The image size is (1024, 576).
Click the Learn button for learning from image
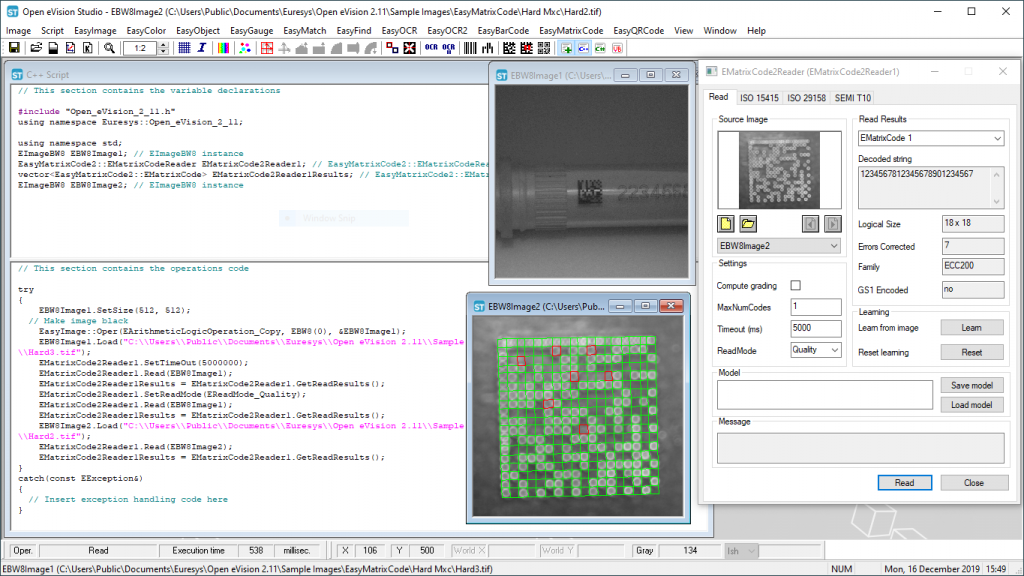971,327
